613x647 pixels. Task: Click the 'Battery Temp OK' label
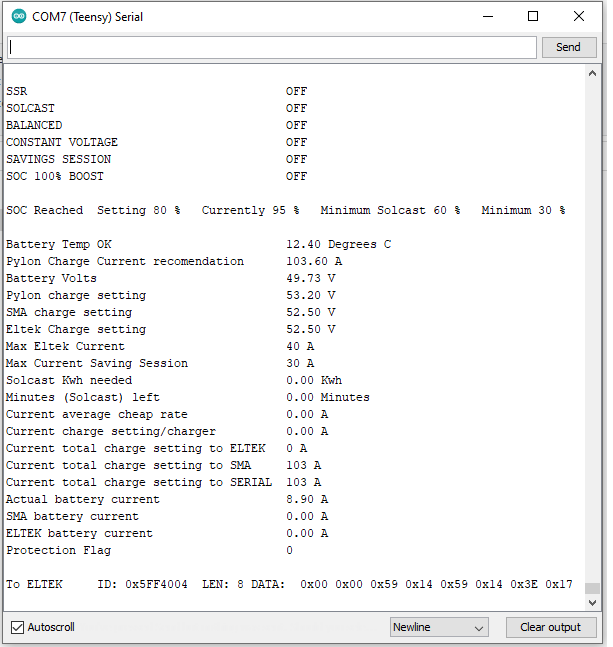(x=58, y=244)
